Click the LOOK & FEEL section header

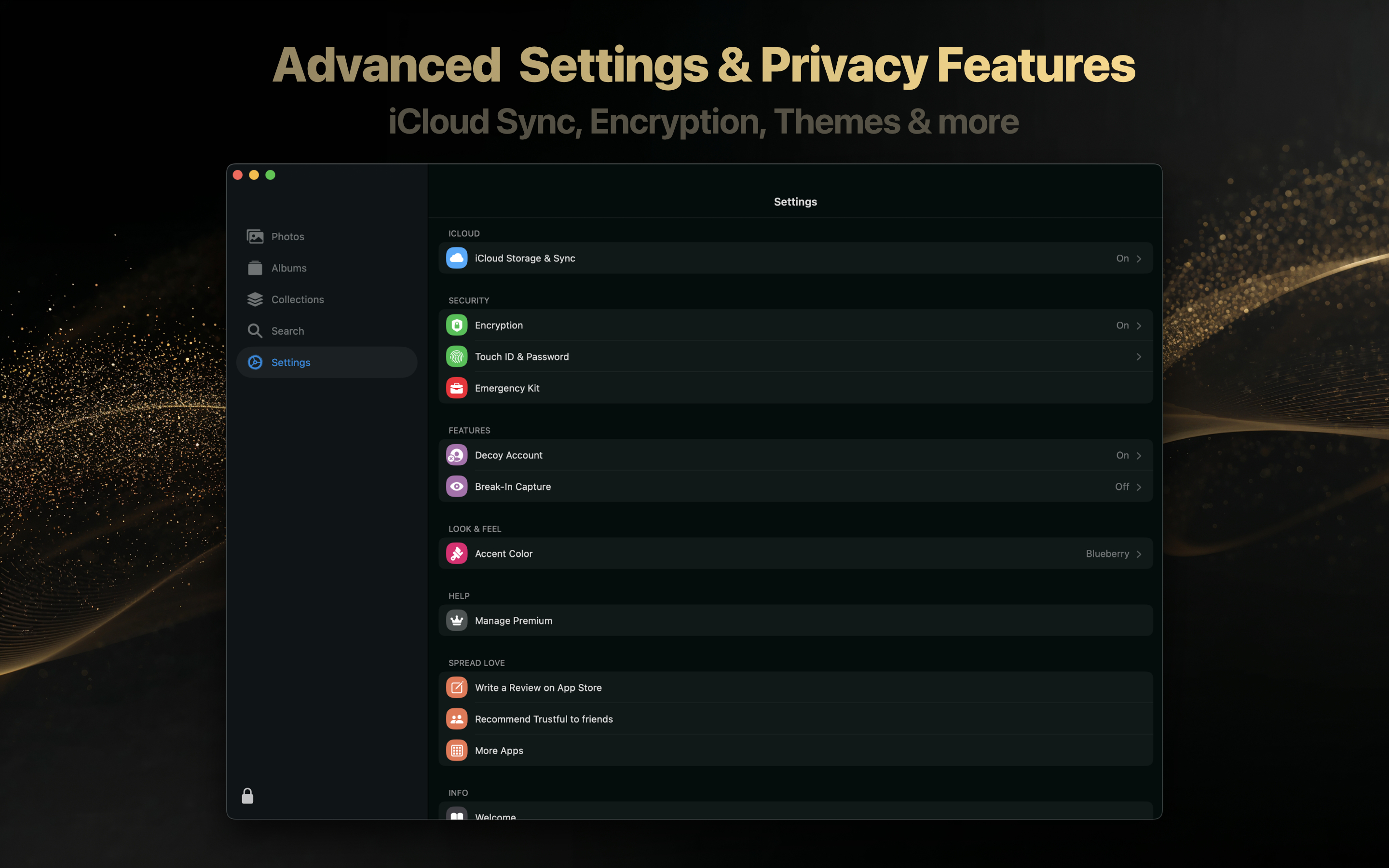click(475, 529)
